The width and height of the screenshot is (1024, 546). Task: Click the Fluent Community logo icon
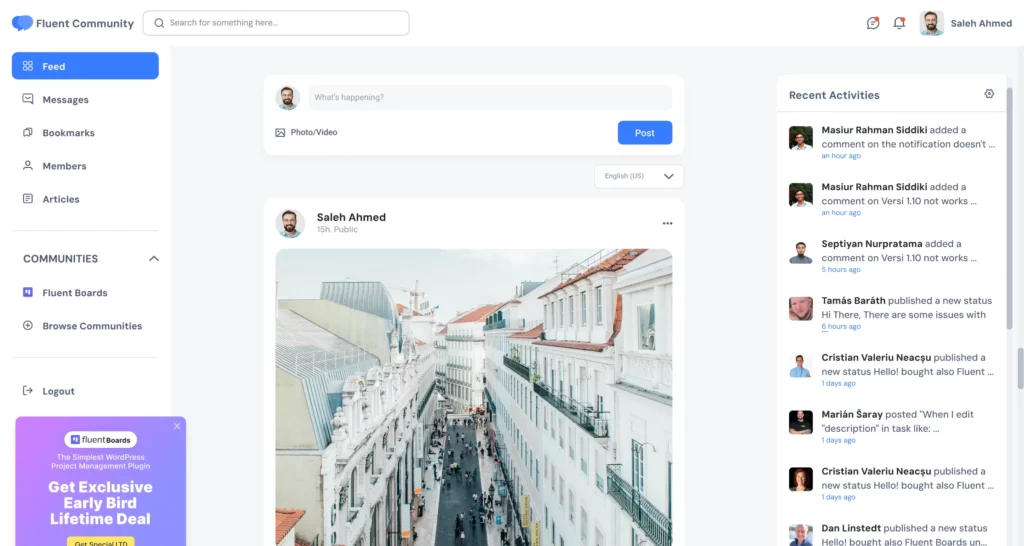tap(22, 23)
